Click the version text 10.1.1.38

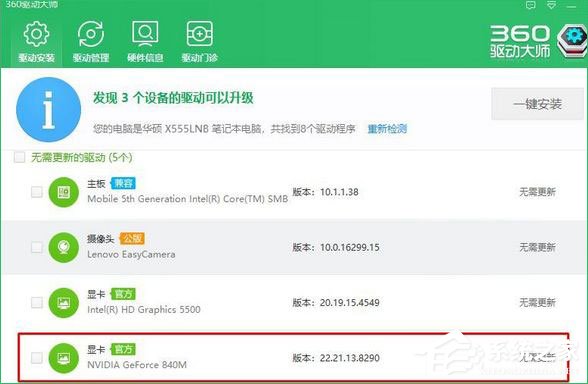339,192
